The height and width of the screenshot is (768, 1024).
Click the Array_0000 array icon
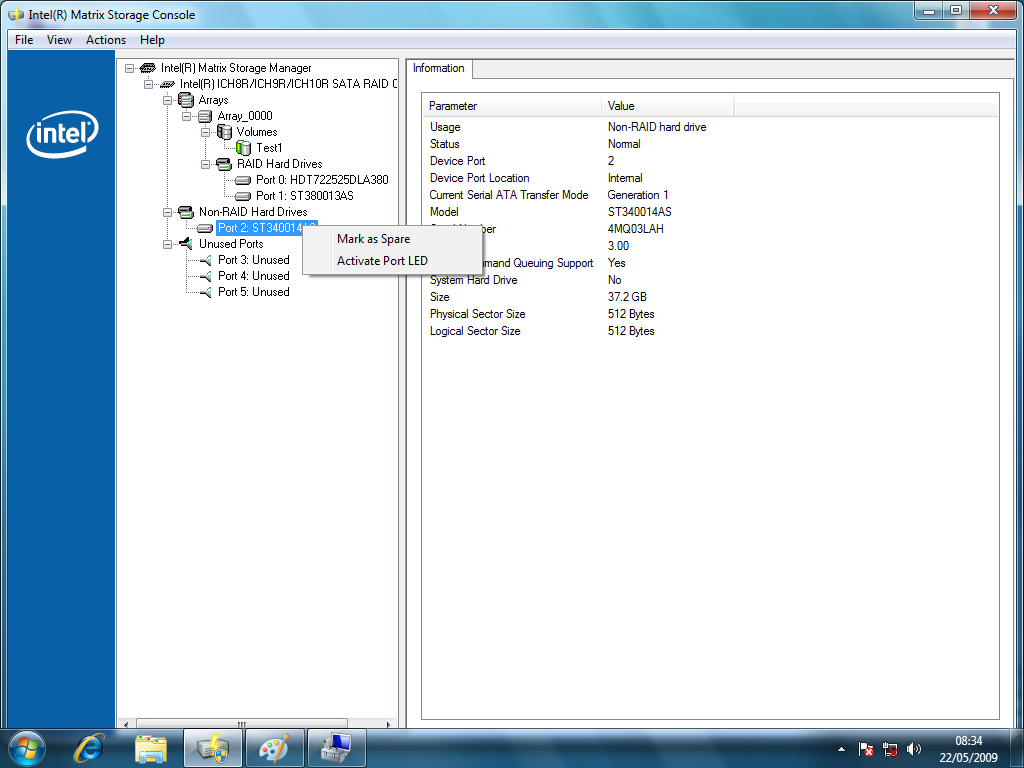pos(205,116)
